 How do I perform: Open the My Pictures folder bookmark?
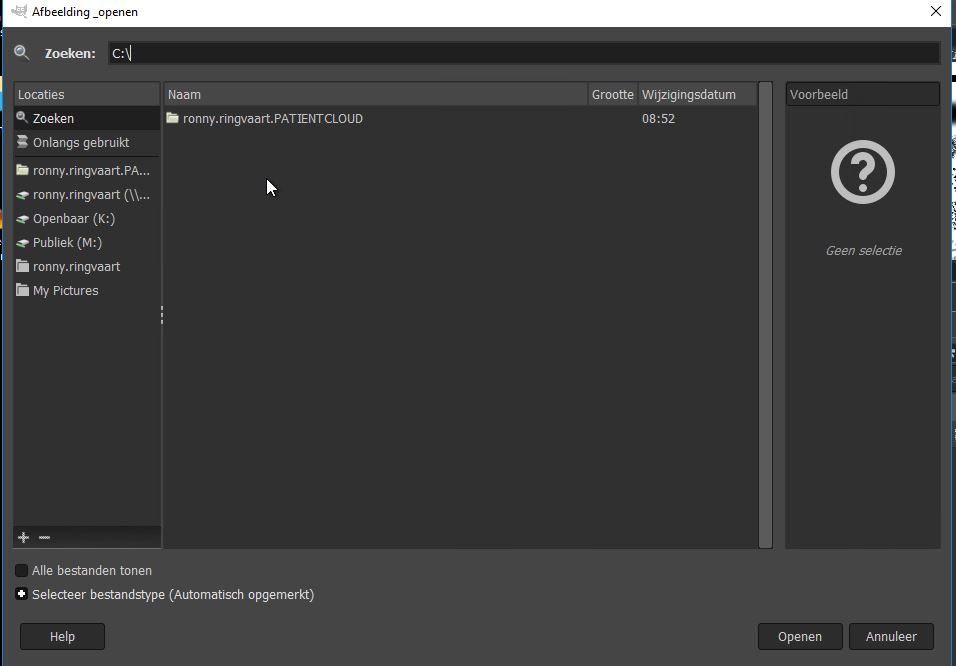(65, 291)
